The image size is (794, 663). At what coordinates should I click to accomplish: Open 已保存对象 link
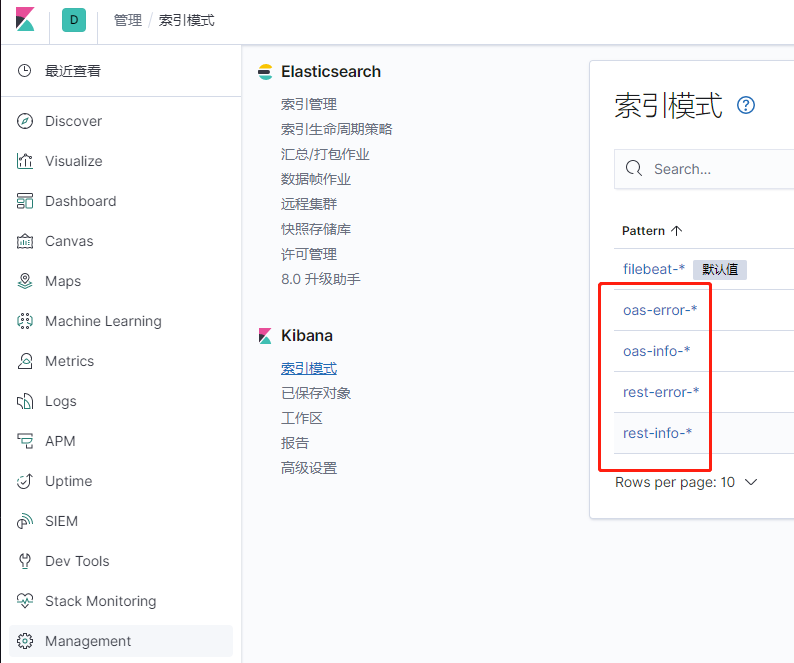point(316,393)
